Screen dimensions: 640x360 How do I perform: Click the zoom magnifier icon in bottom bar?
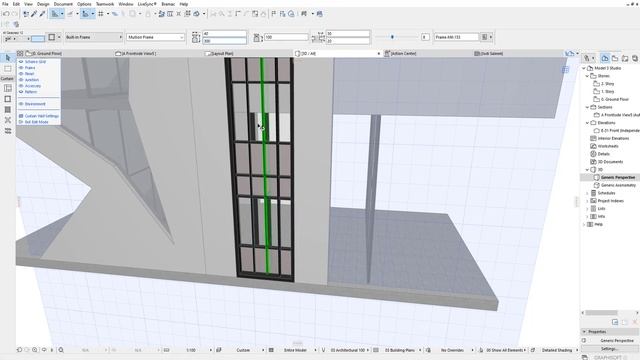pos(61,350)
